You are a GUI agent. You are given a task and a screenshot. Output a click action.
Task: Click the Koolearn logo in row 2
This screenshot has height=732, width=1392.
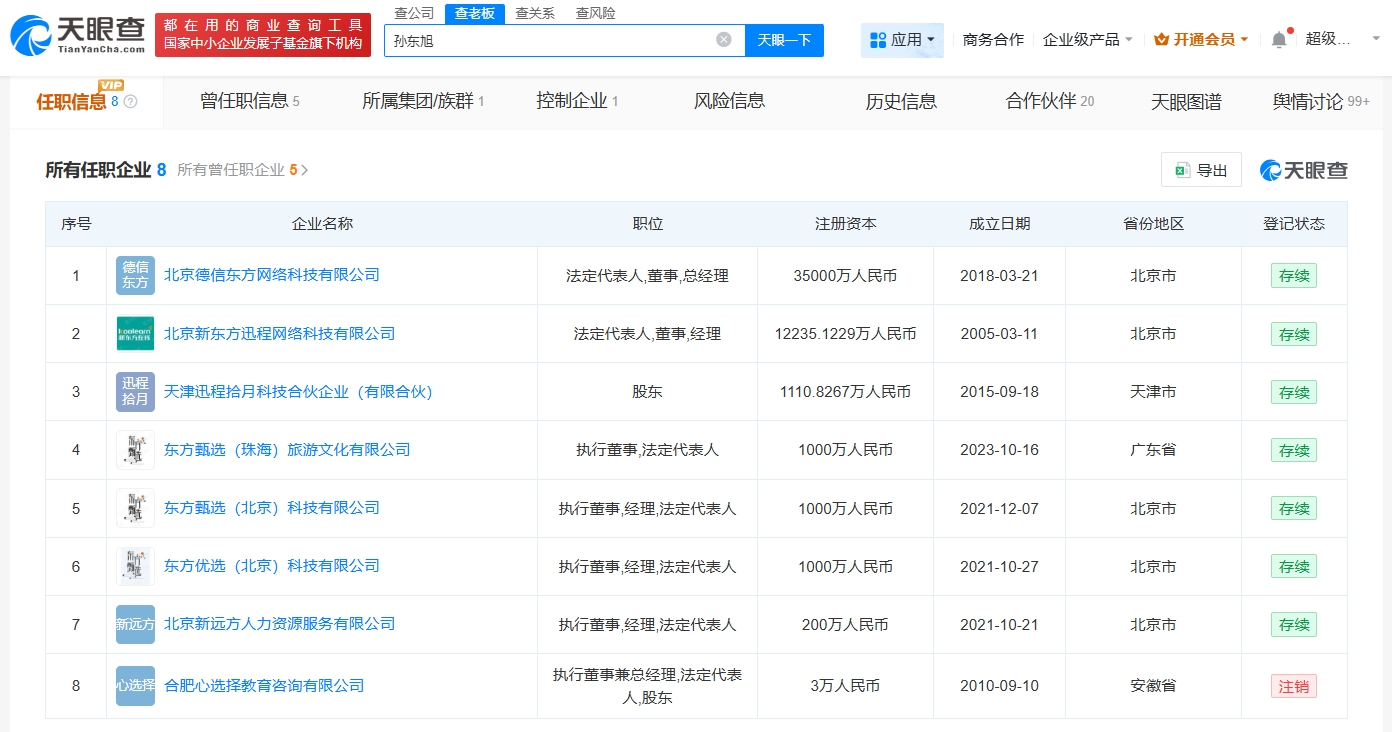pyautogui.click(x=135, y=333)
